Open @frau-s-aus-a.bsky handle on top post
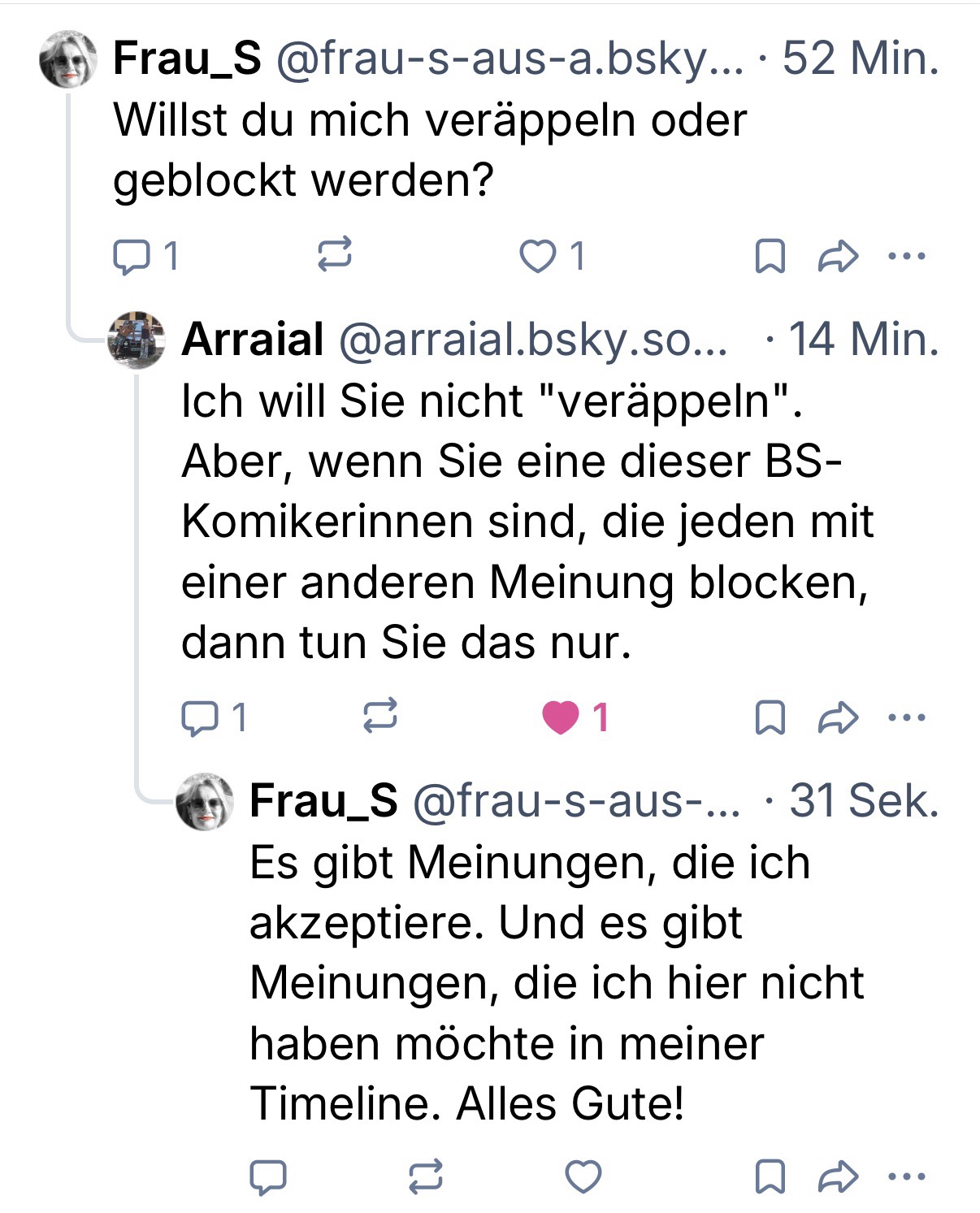This screenshot has width=980, height=1213. pyautogui.click(x=510, y=58)
